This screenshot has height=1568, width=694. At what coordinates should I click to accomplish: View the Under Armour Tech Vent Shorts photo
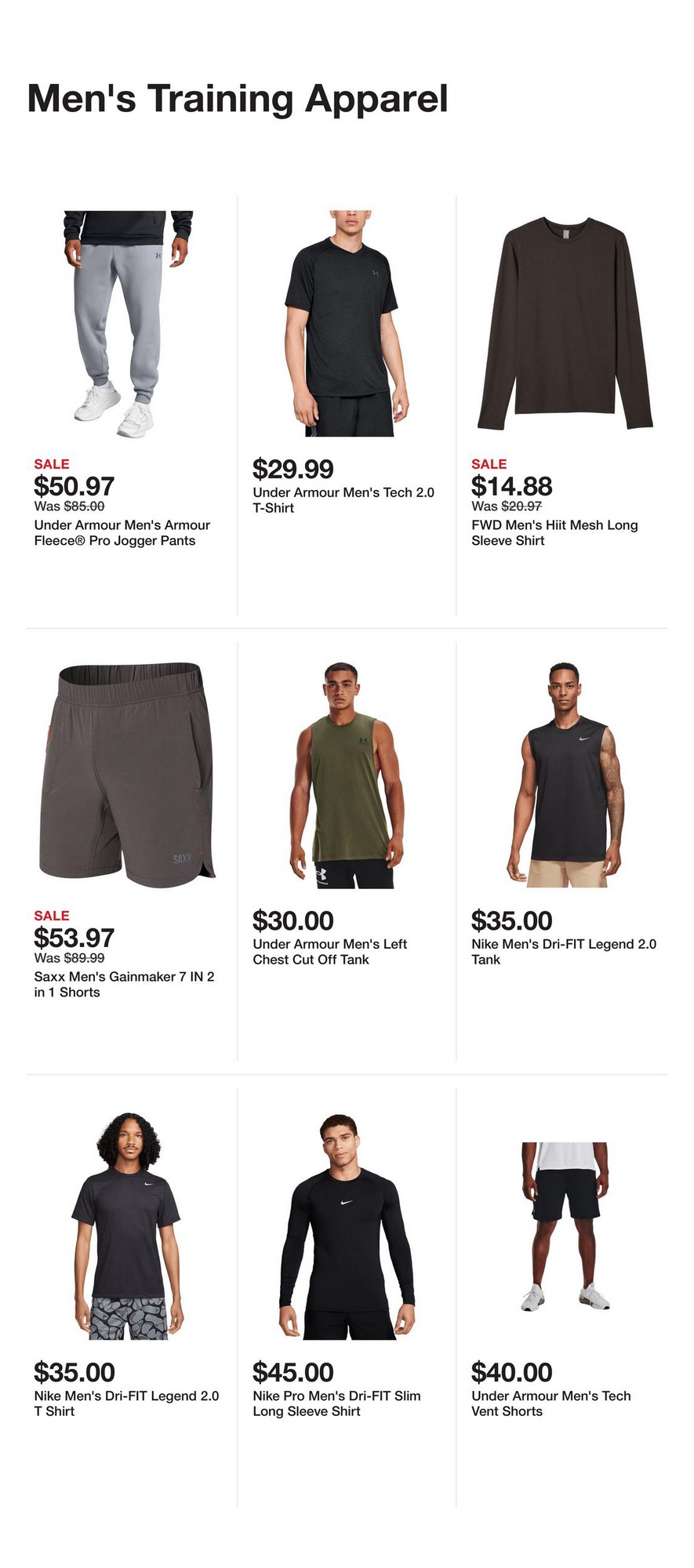point(565,1227)
